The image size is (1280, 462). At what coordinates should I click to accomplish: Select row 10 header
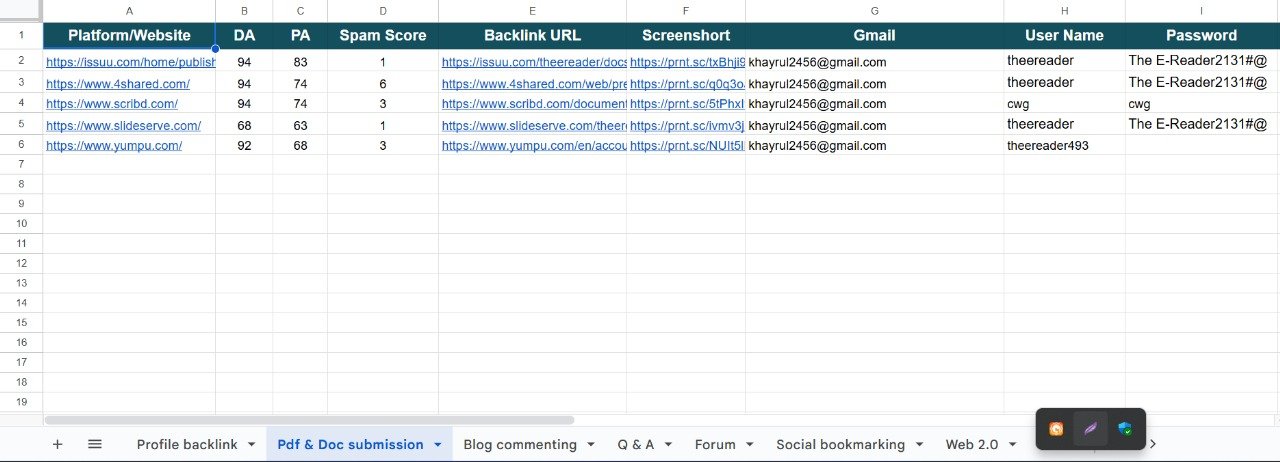click(x=21, y=223)
